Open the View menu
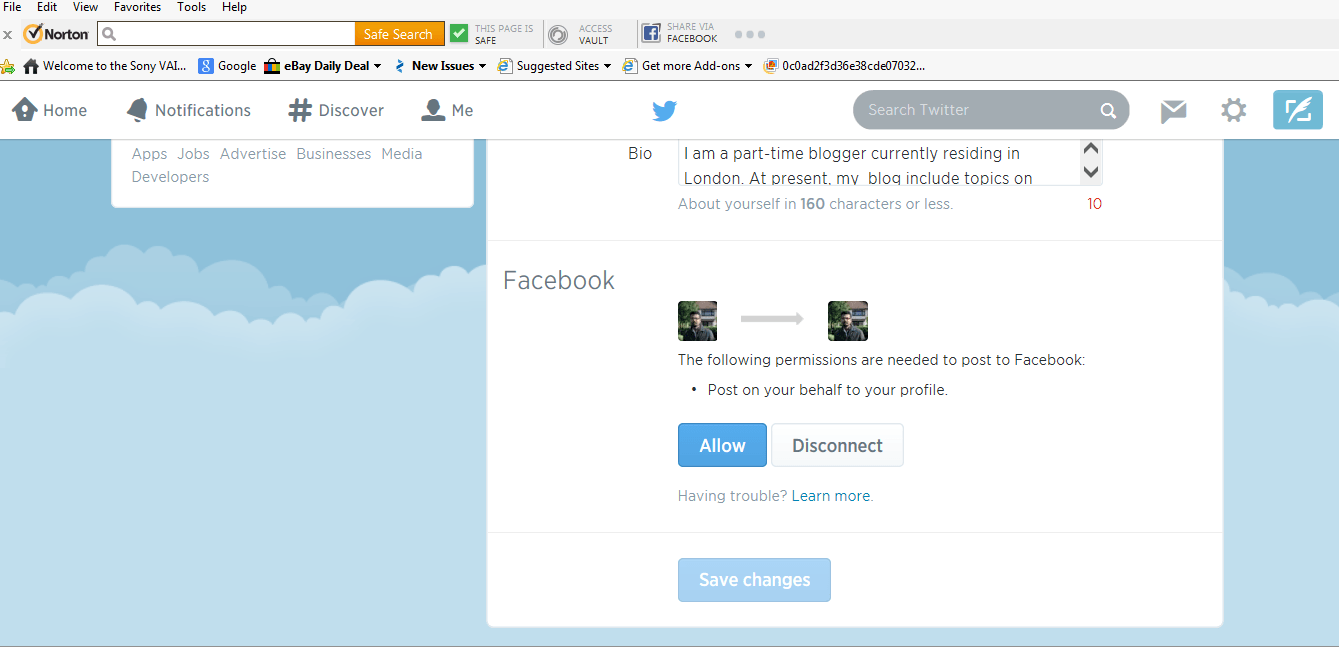 (x=85, y=7)
